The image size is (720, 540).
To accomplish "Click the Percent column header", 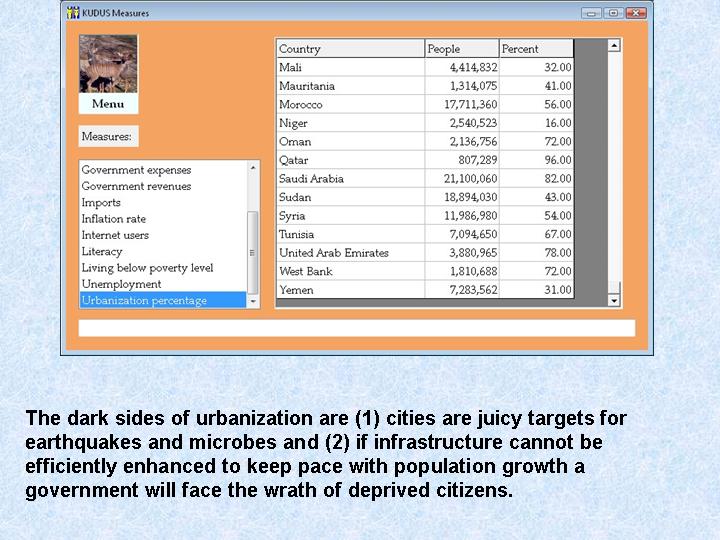I will click(x=535, y=49).
